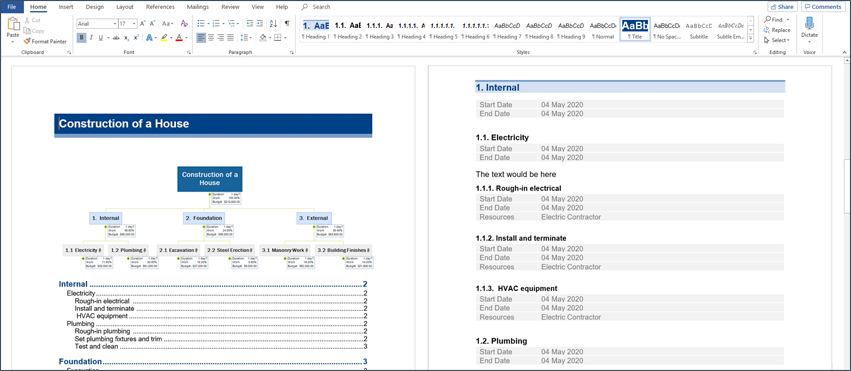This screenshot has width=851, height=371.
Task: Toggle Center paragraph alignment
Action: coord(211,37)
